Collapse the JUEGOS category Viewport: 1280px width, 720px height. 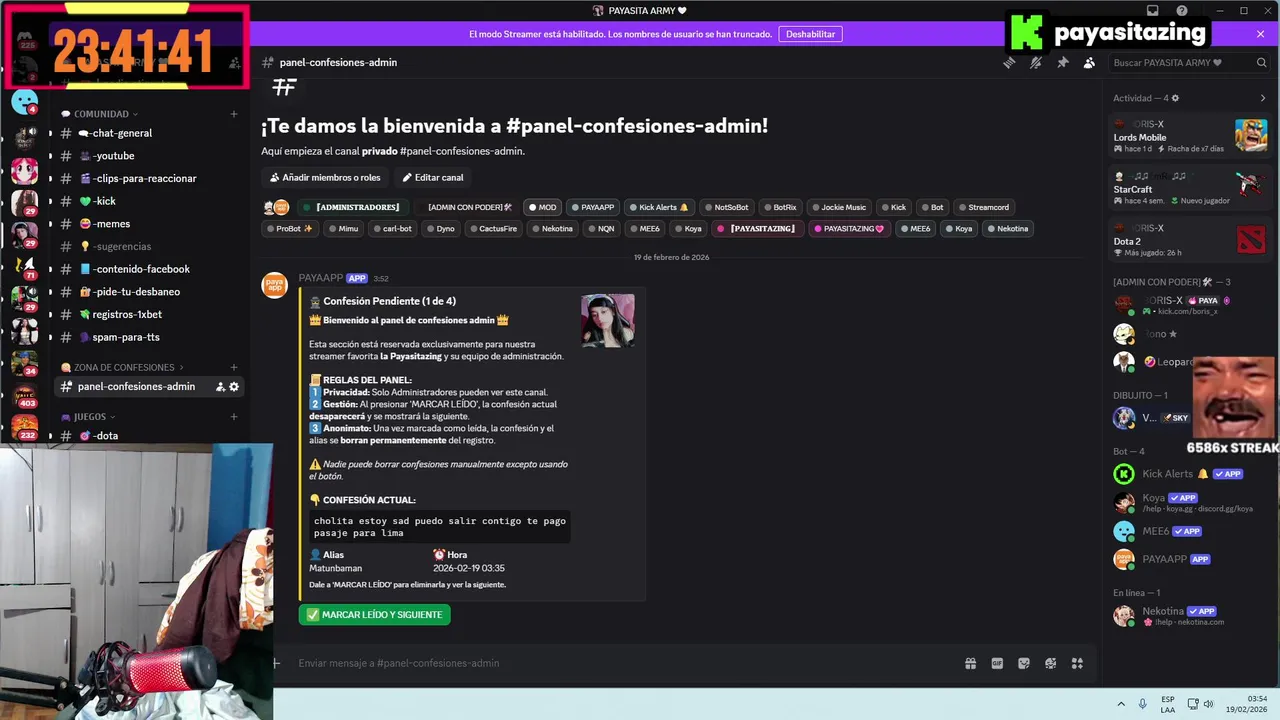[88, 416]
